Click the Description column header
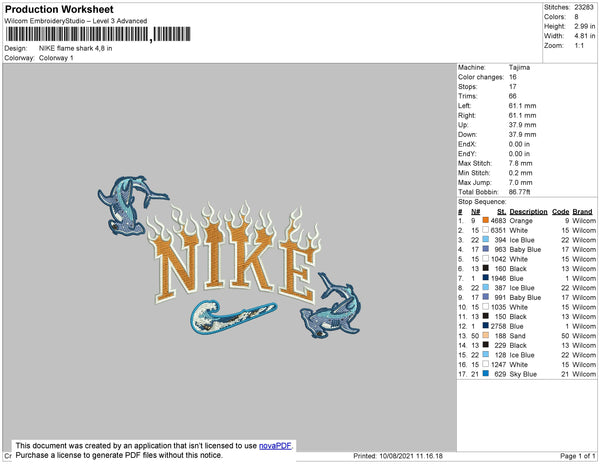 click(528, 212)
